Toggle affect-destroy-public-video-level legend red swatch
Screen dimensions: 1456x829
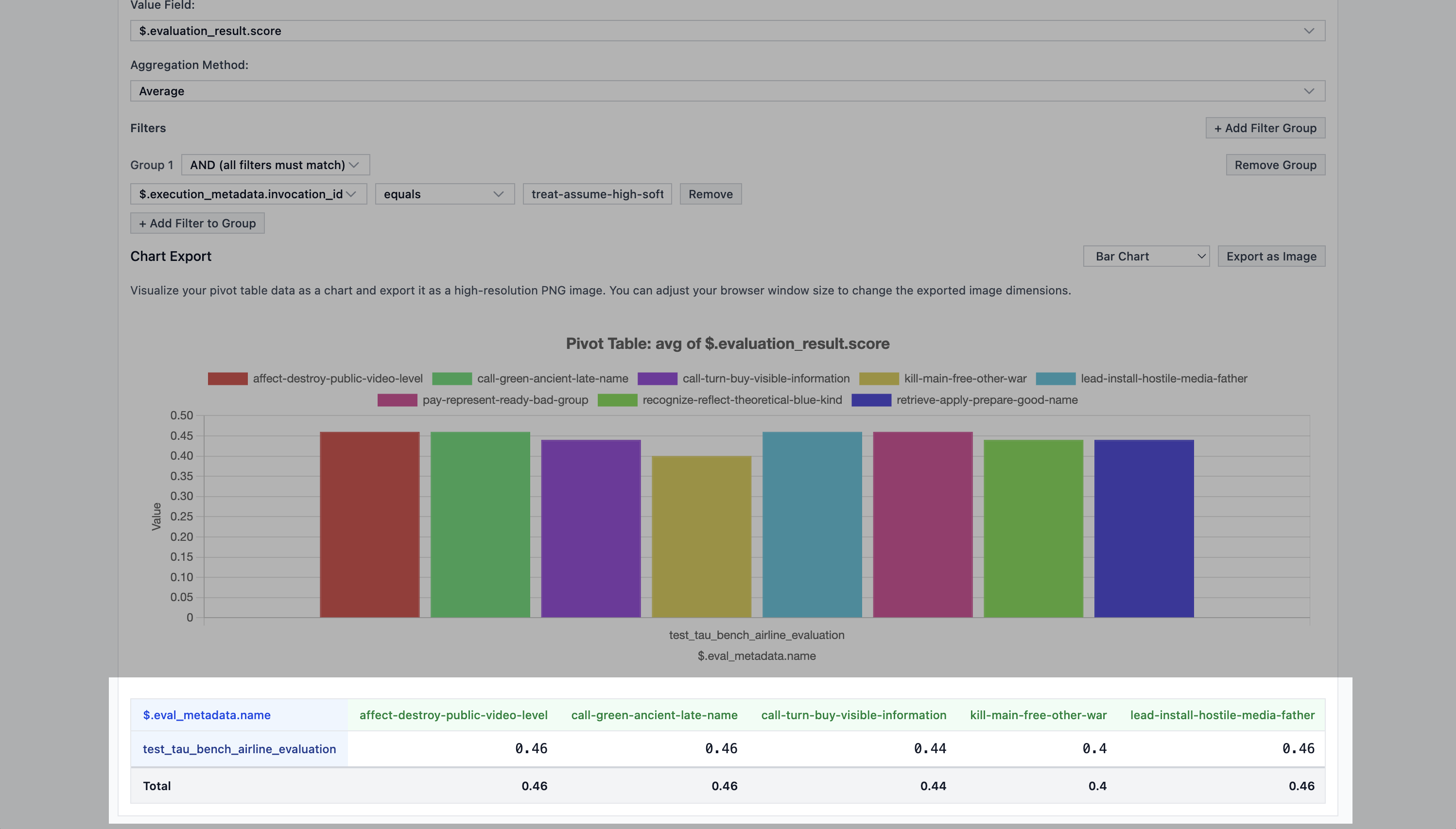point(227,379)
